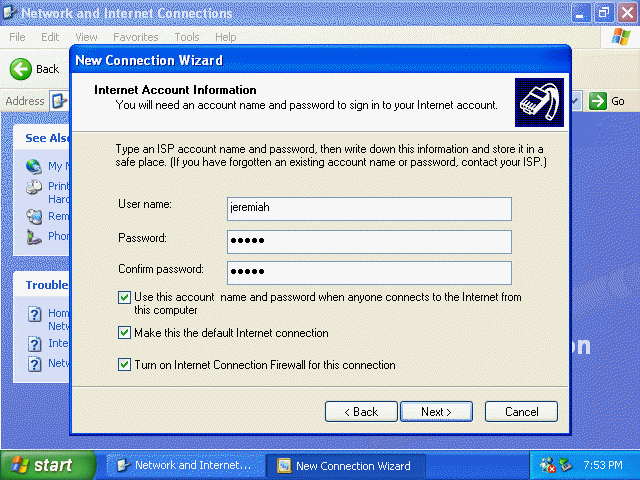Image resolution: width=640 pixels, height=480 pixels.
Task: Focus the Confirm password field
Action: pos(369,272)
